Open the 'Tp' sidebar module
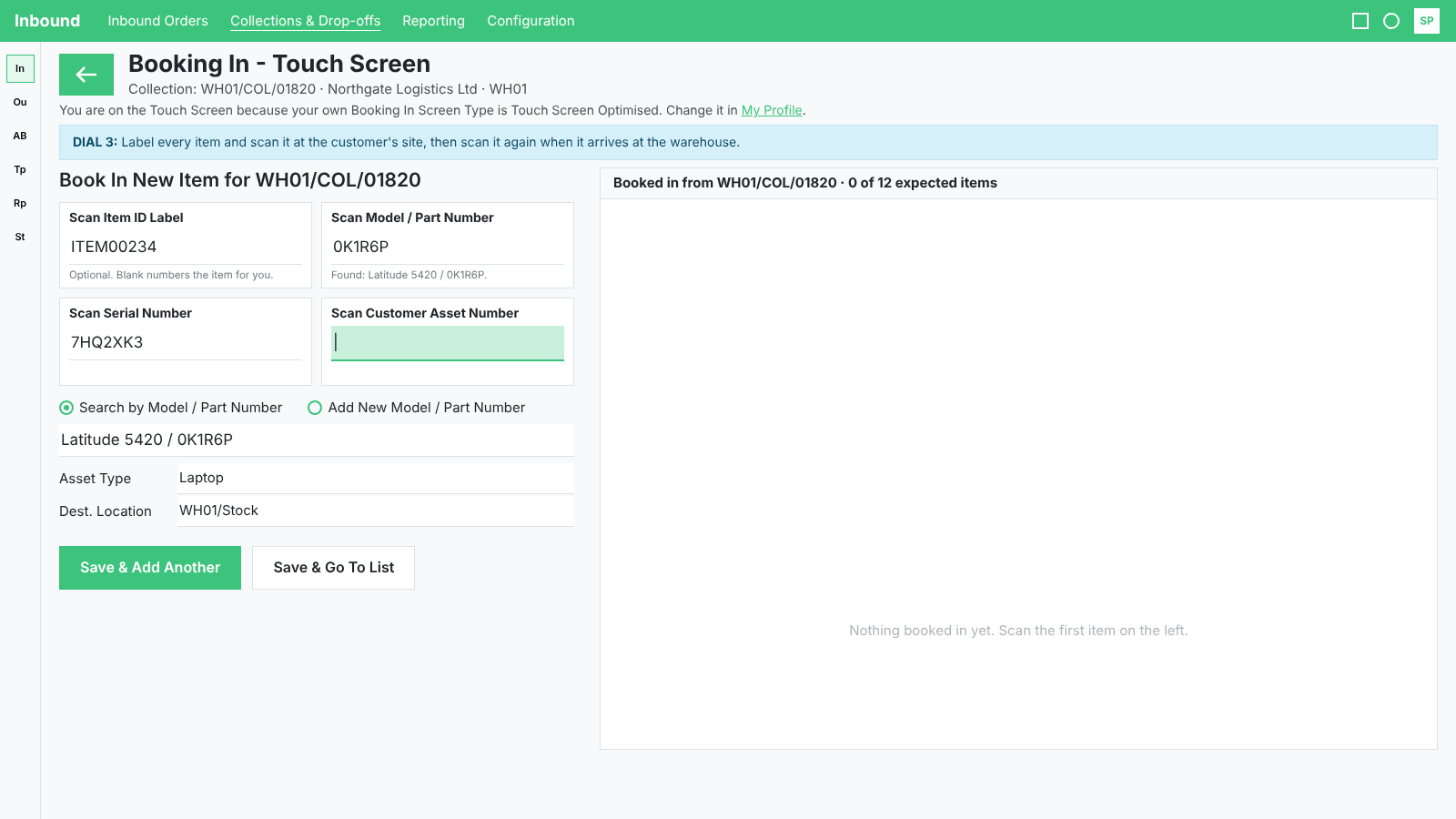The width and height of the screenshot is (1456, 819). pyautogui.click(x=20, y=169)
